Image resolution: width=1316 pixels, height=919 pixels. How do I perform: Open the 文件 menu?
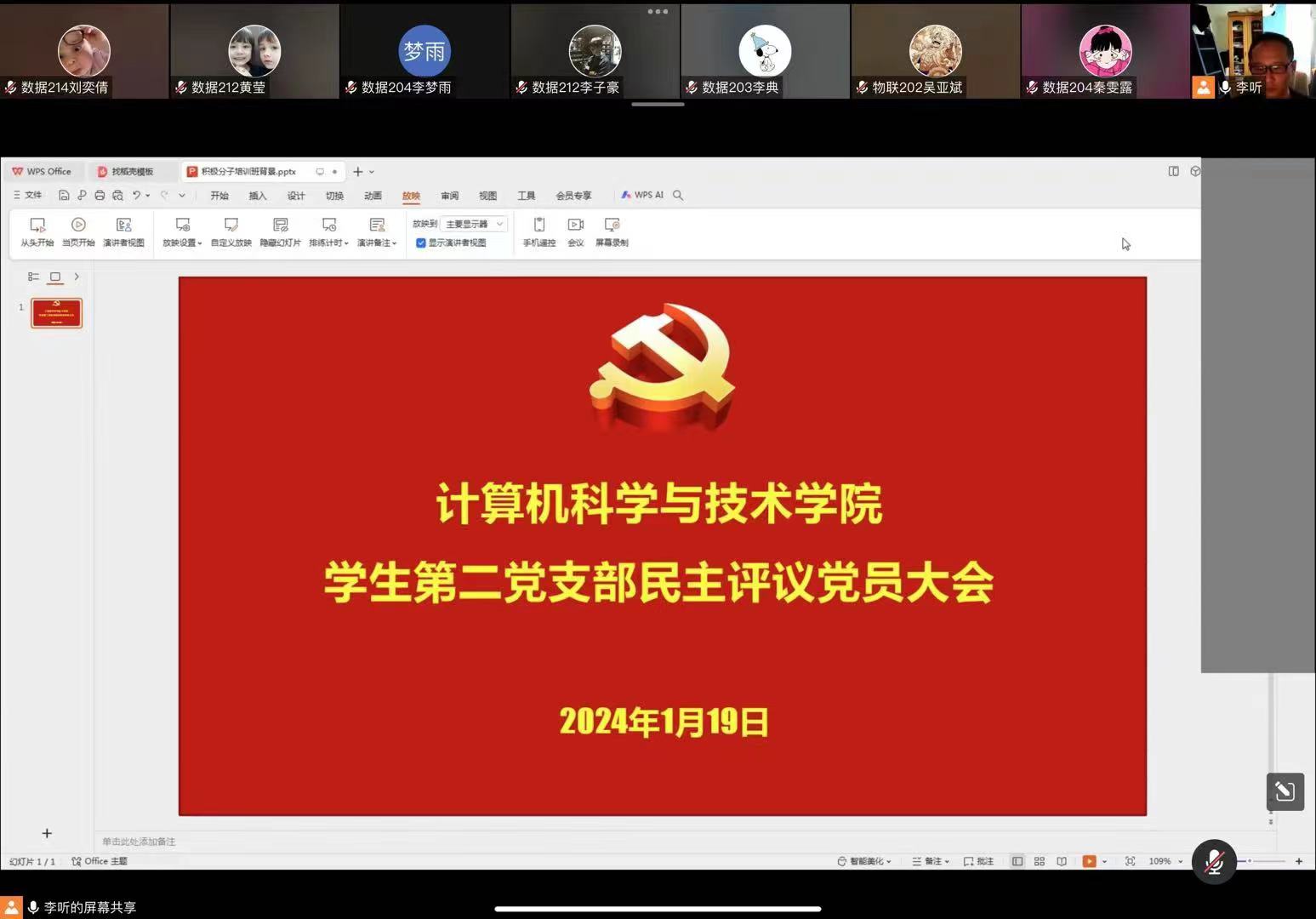tap(28, 195)
